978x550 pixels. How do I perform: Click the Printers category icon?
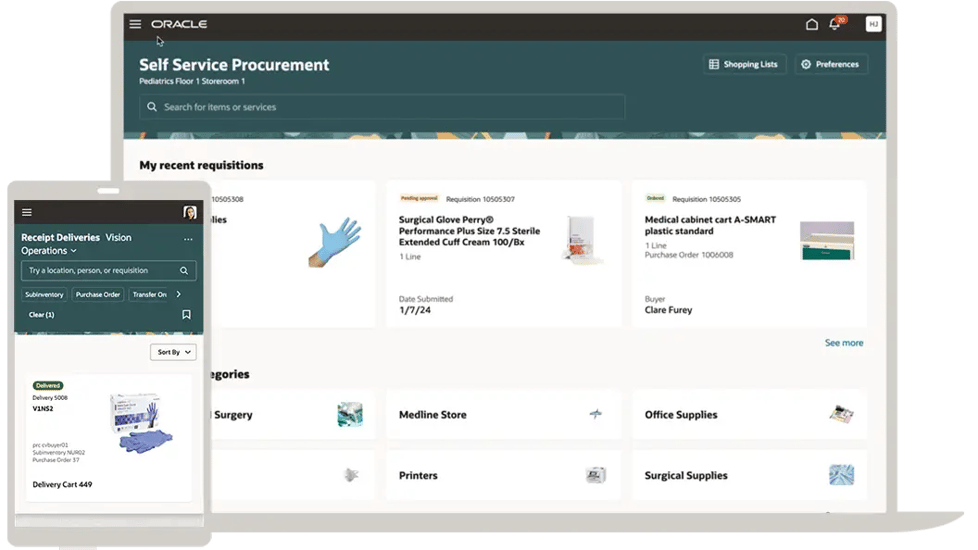pyautogui.click(x=596, y=475)
